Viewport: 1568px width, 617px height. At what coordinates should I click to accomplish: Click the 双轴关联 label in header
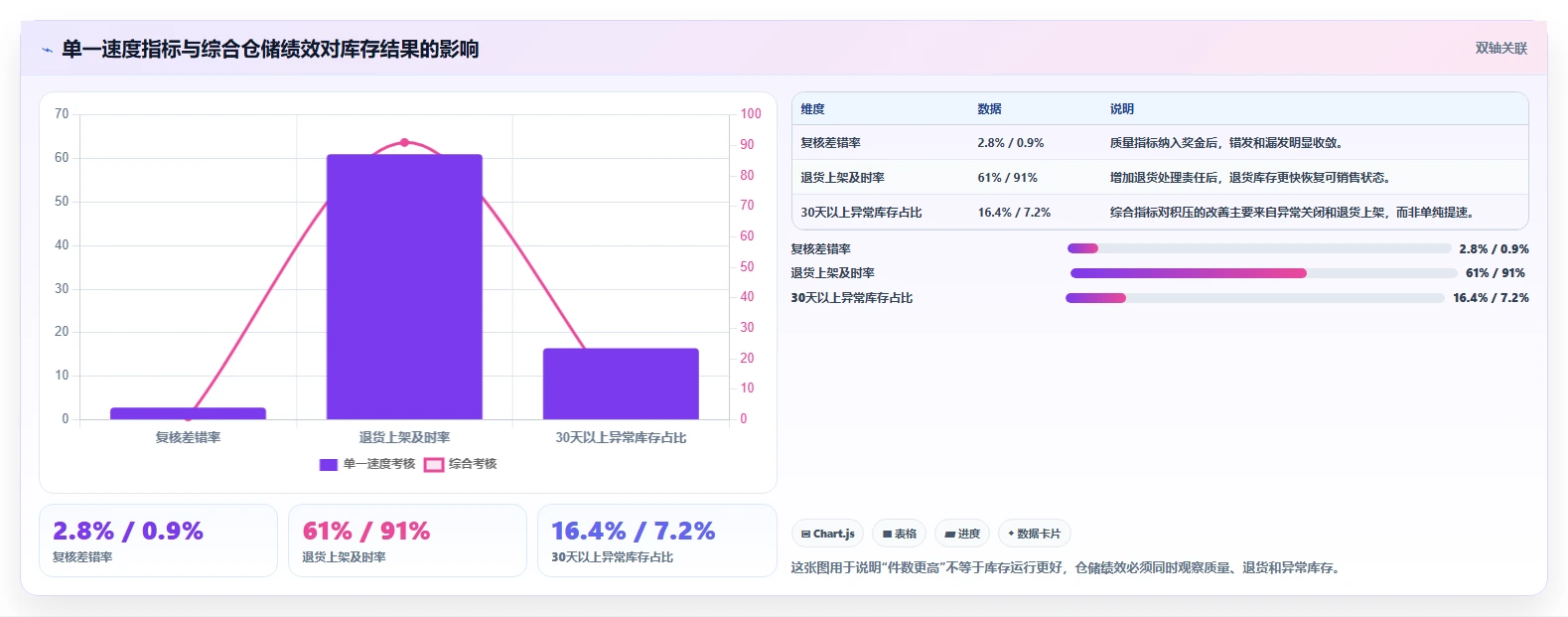click(1501, 48)
